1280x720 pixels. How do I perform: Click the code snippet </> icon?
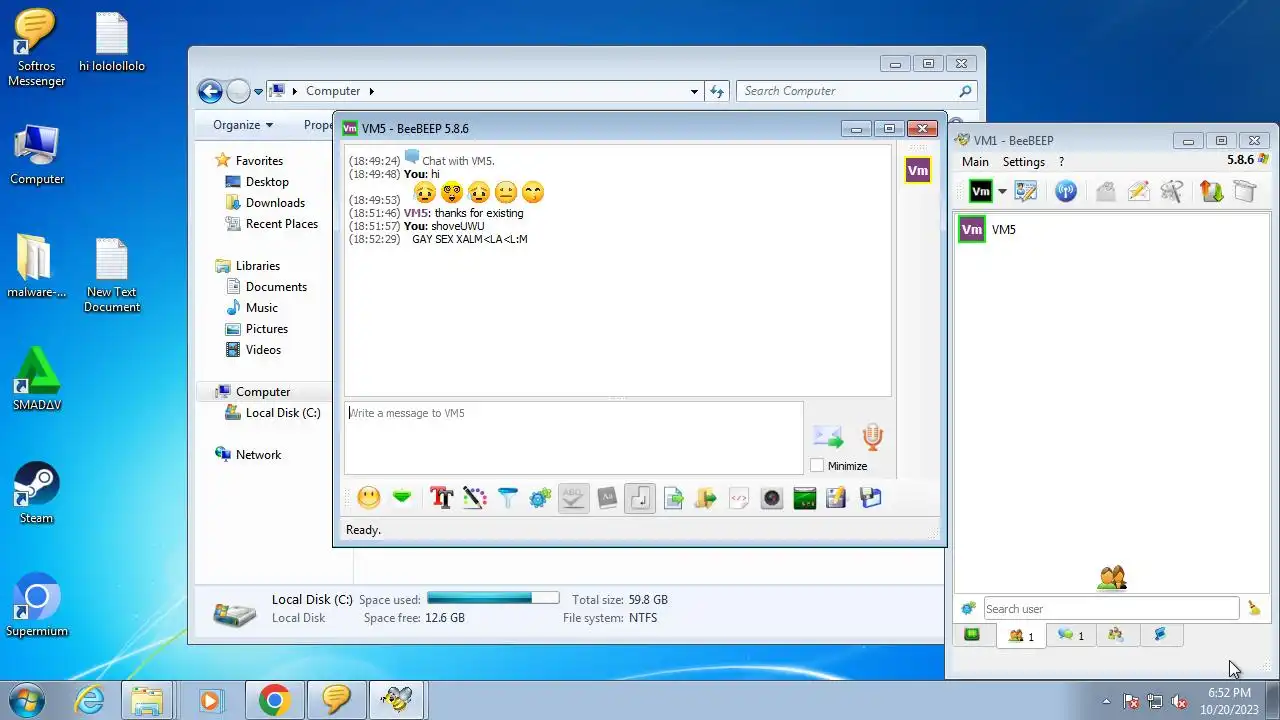(x=739, y=497)
